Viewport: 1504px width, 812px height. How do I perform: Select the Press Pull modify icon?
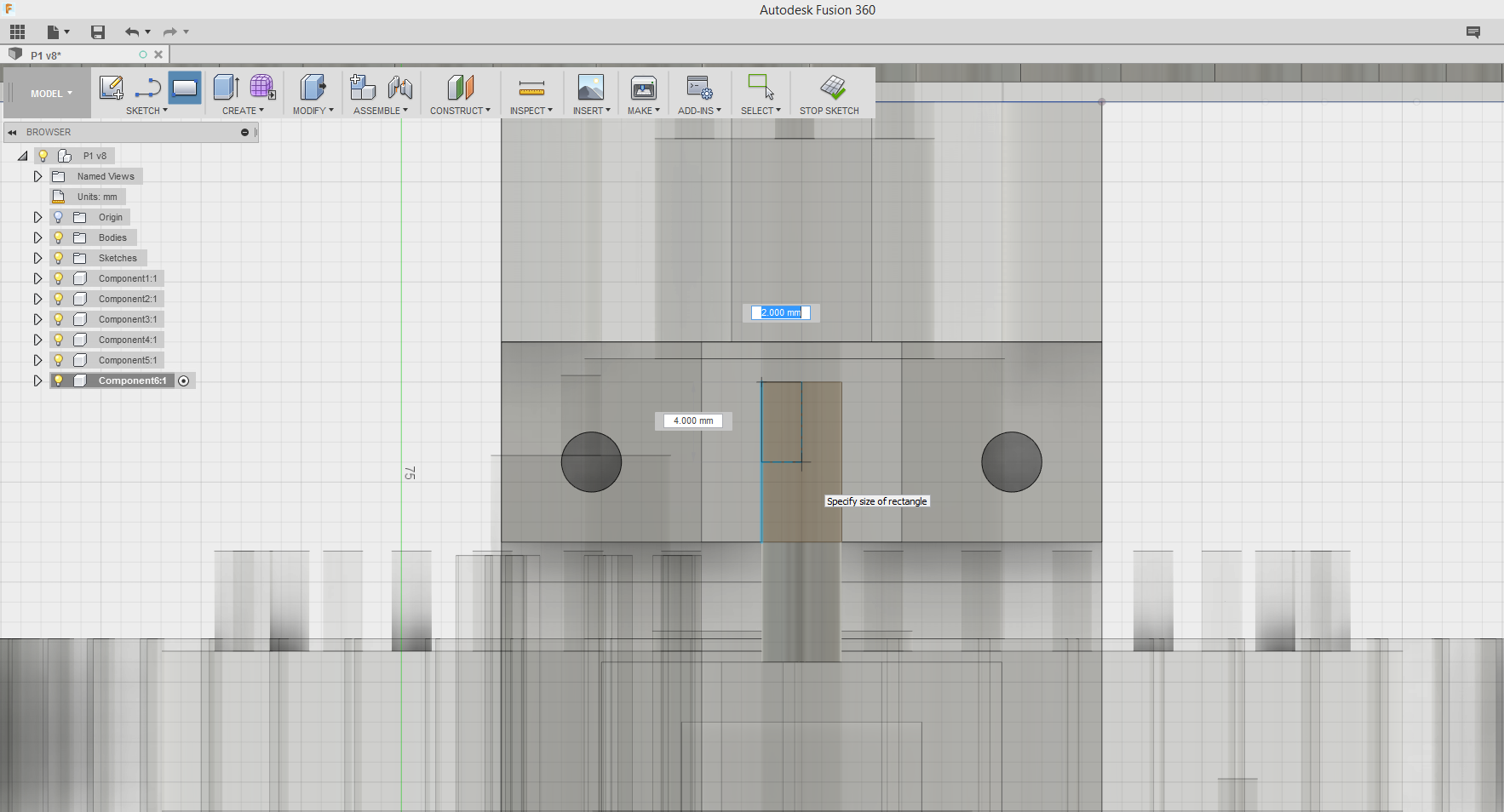313,88
